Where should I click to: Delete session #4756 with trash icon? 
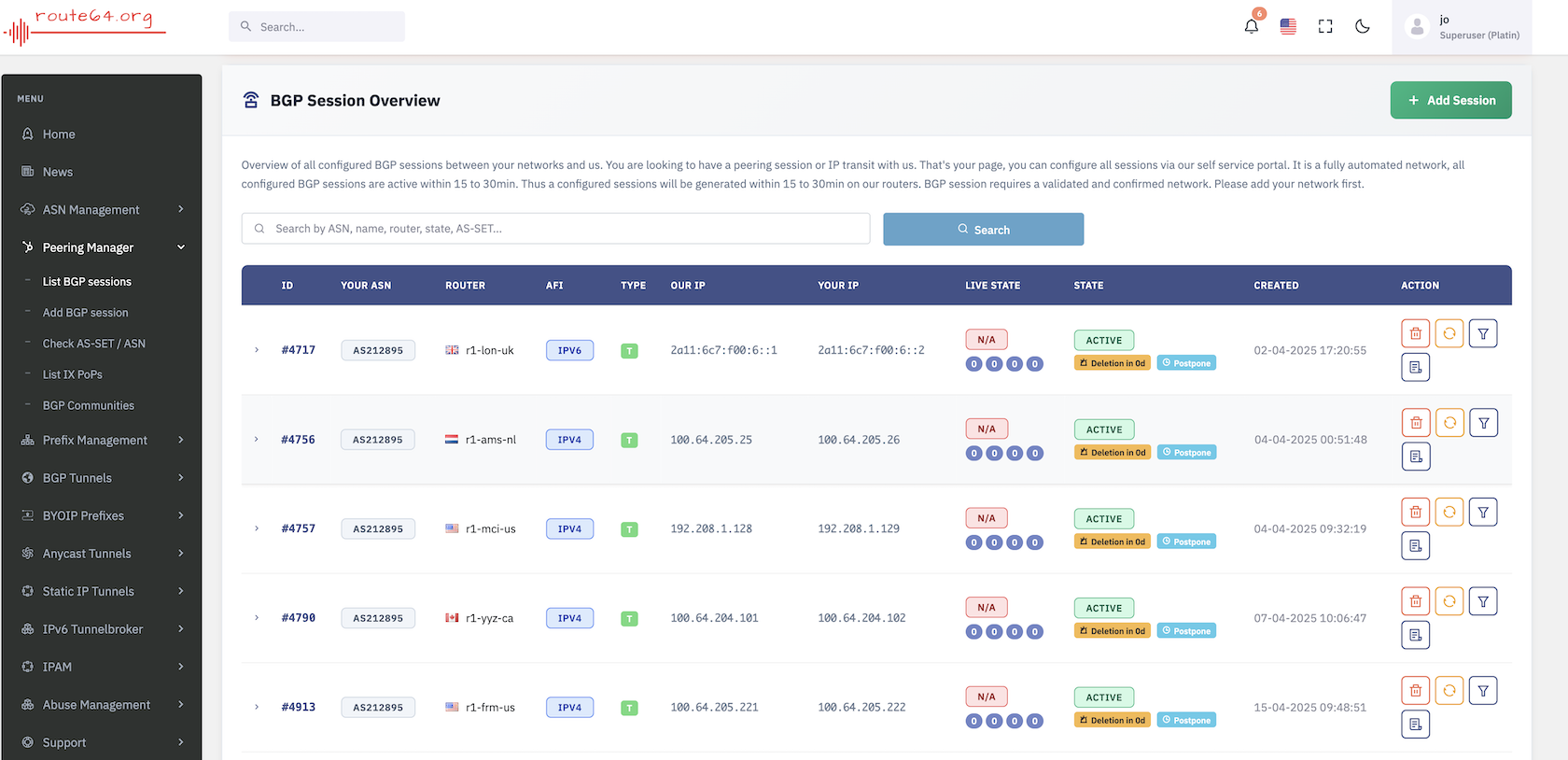pyautogui.click(x=1416, y=423)
